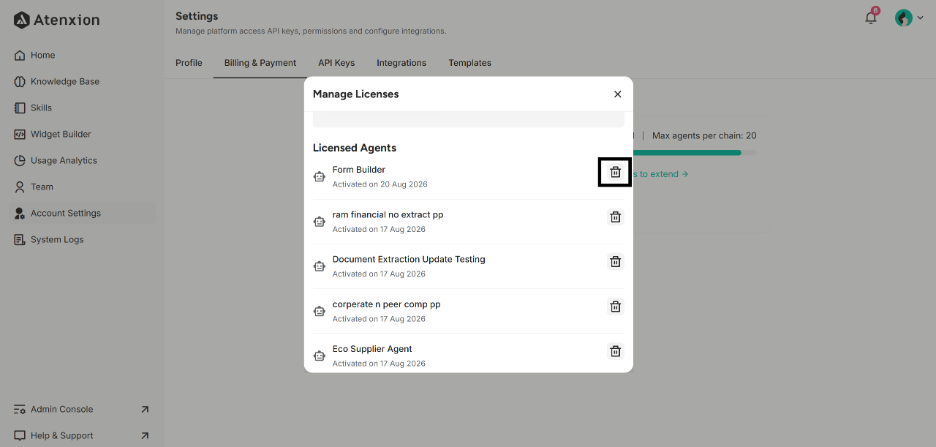The image size is (936, 447).
Task: Switch to the Profile tab
Action: (x=189, y=63)
